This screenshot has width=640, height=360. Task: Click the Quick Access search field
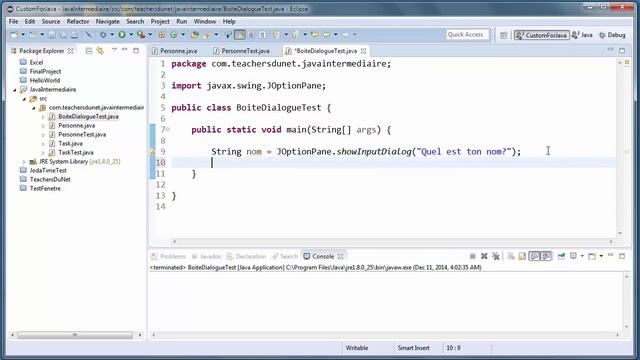(x=467, y=35)
